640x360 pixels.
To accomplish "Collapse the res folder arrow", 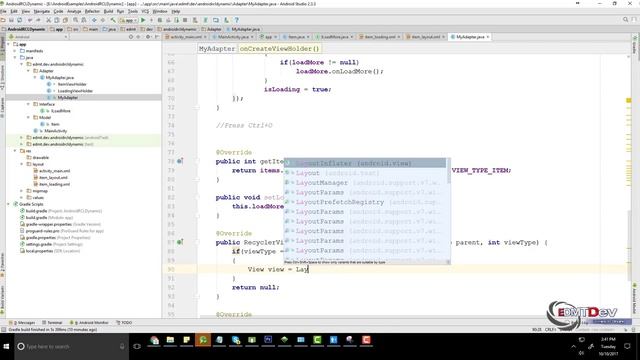I will tap(15, 151).
